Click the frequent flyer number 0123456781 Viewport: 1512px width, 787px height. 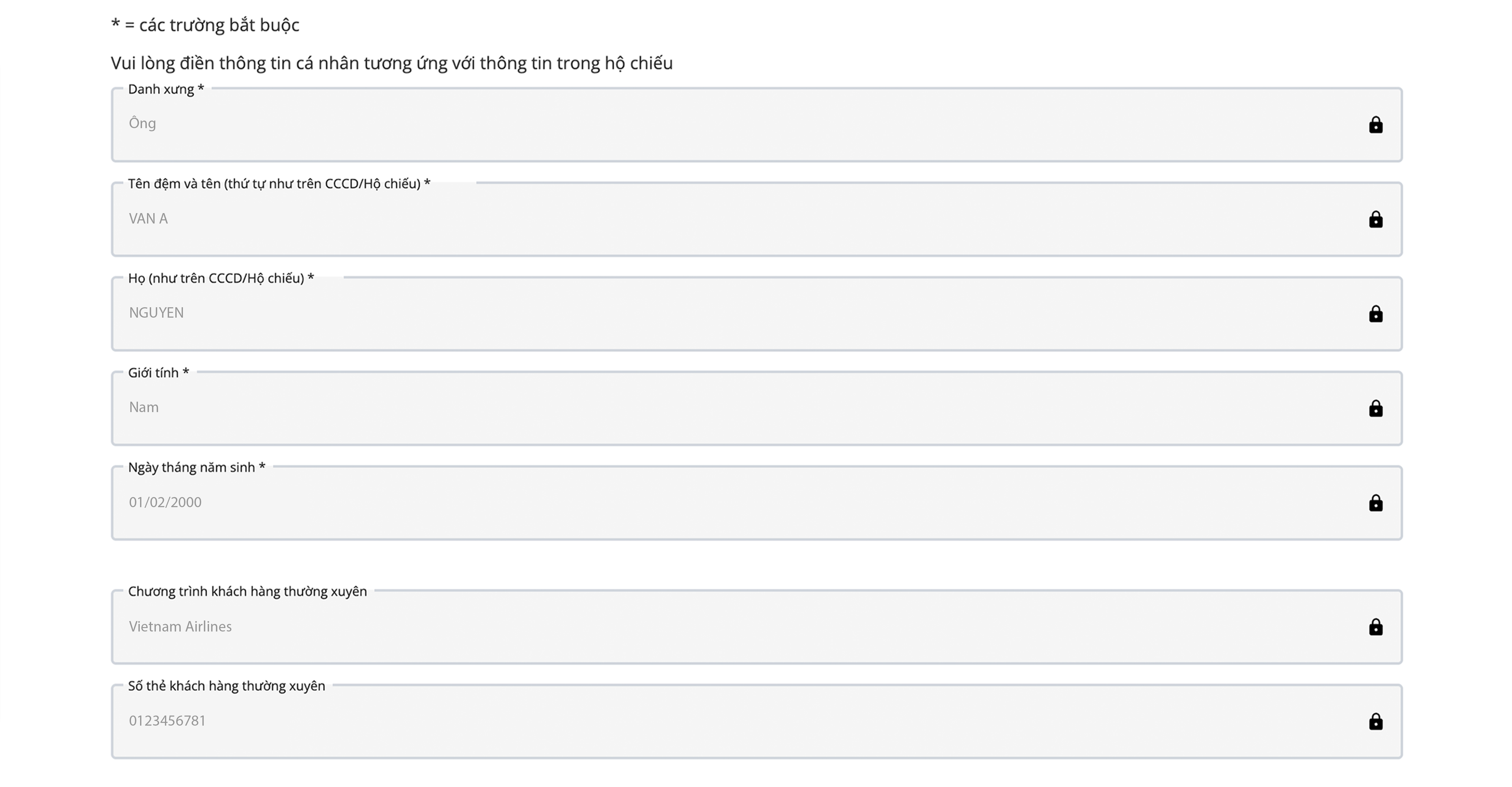(x=167, y=721)
